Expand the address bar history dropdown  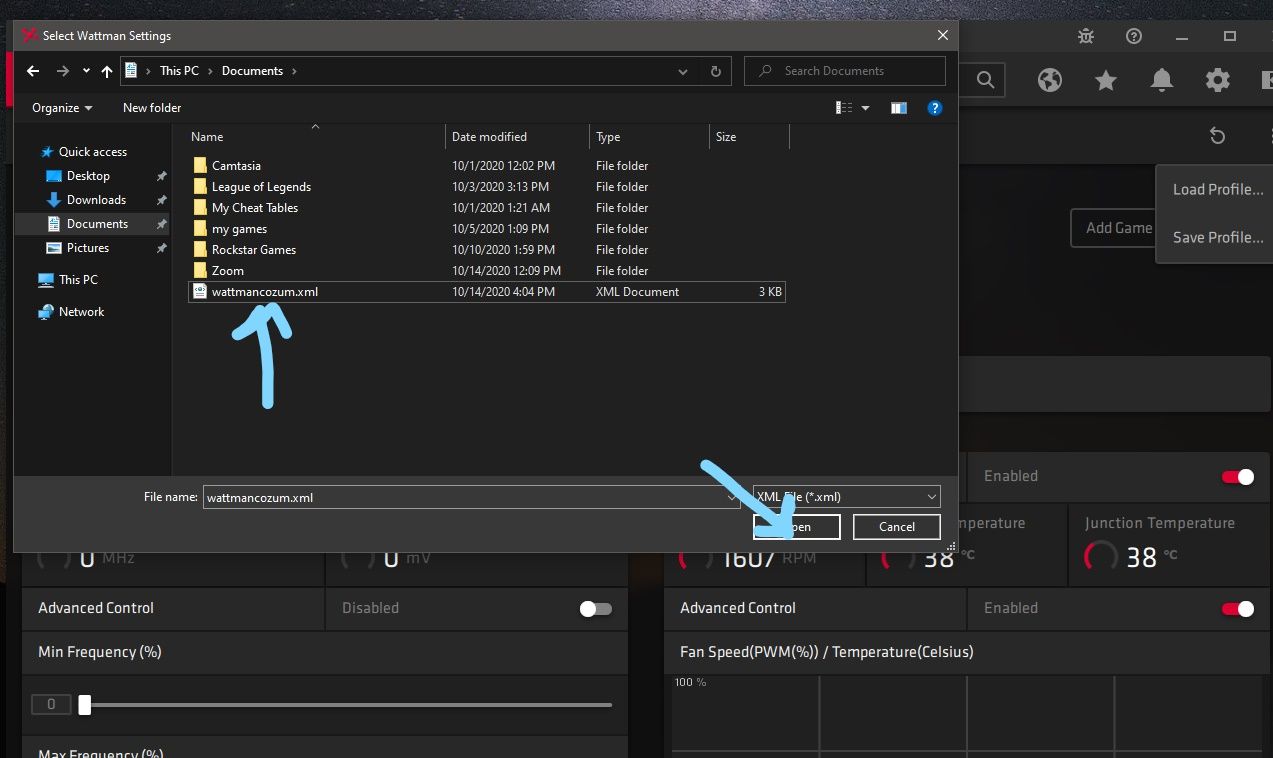coord(683,71)
